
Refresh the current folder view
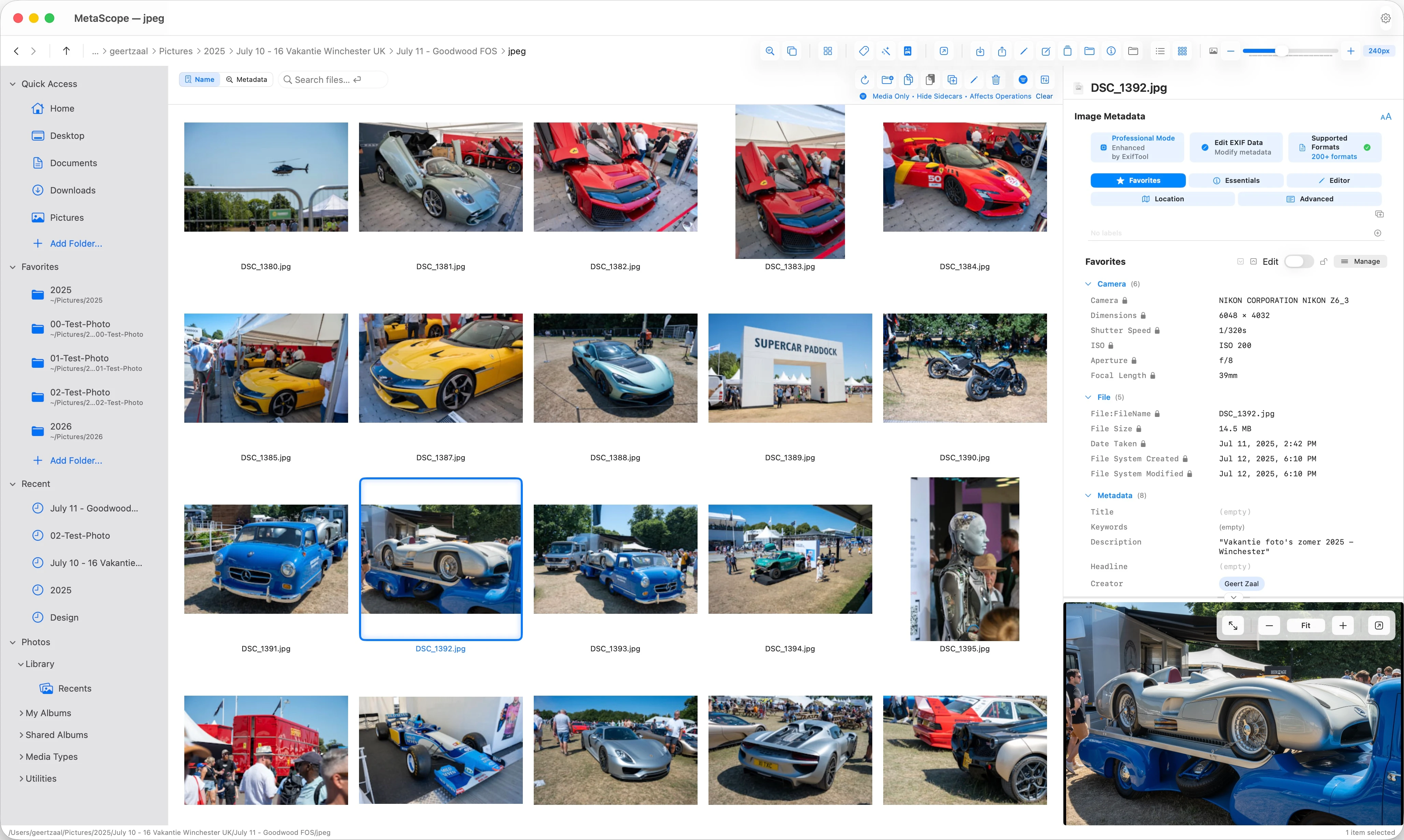click(x=864, y=80)
